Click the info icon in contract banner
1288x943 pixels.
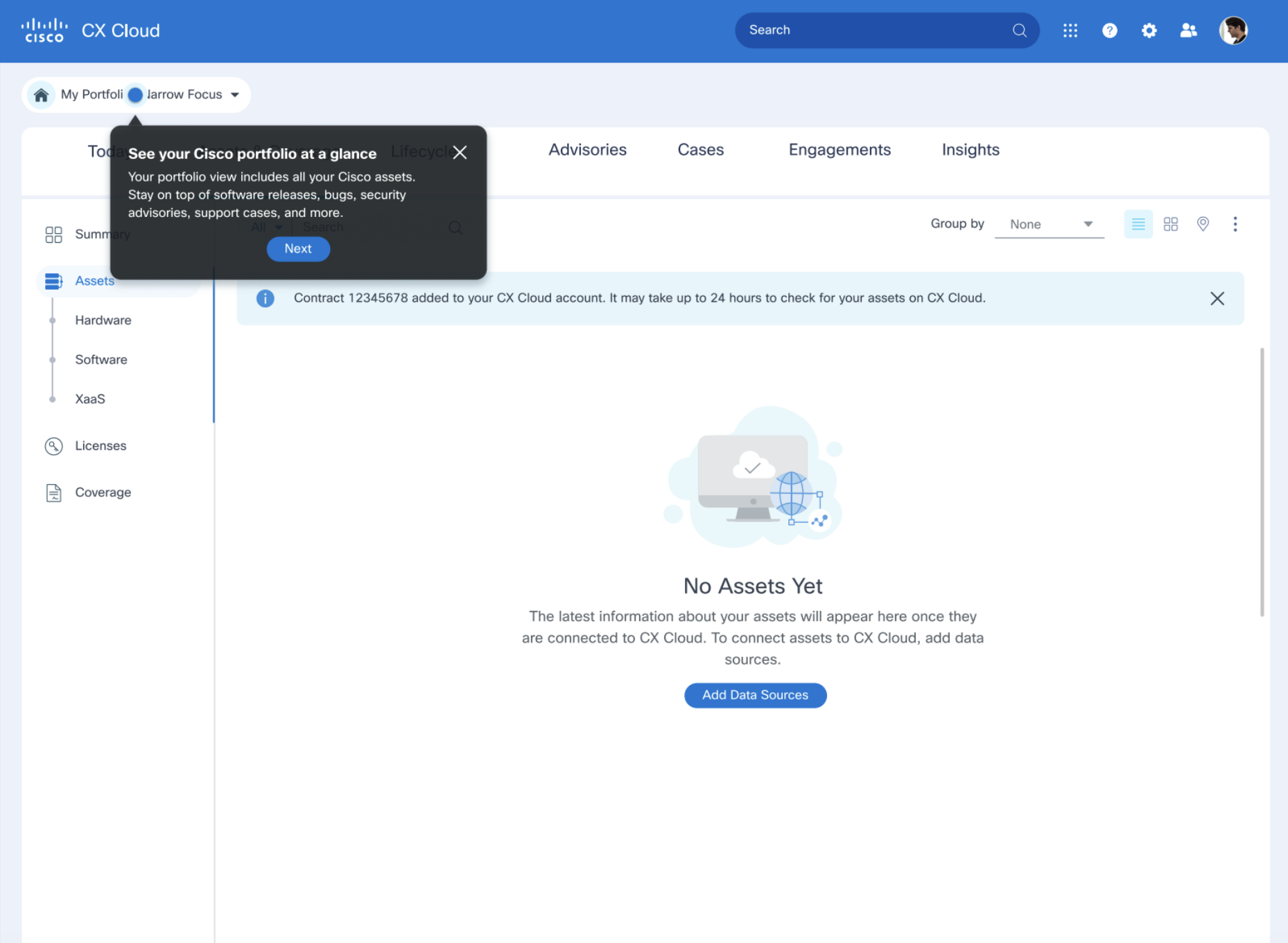pyautogui.click(x=265, y=298)
